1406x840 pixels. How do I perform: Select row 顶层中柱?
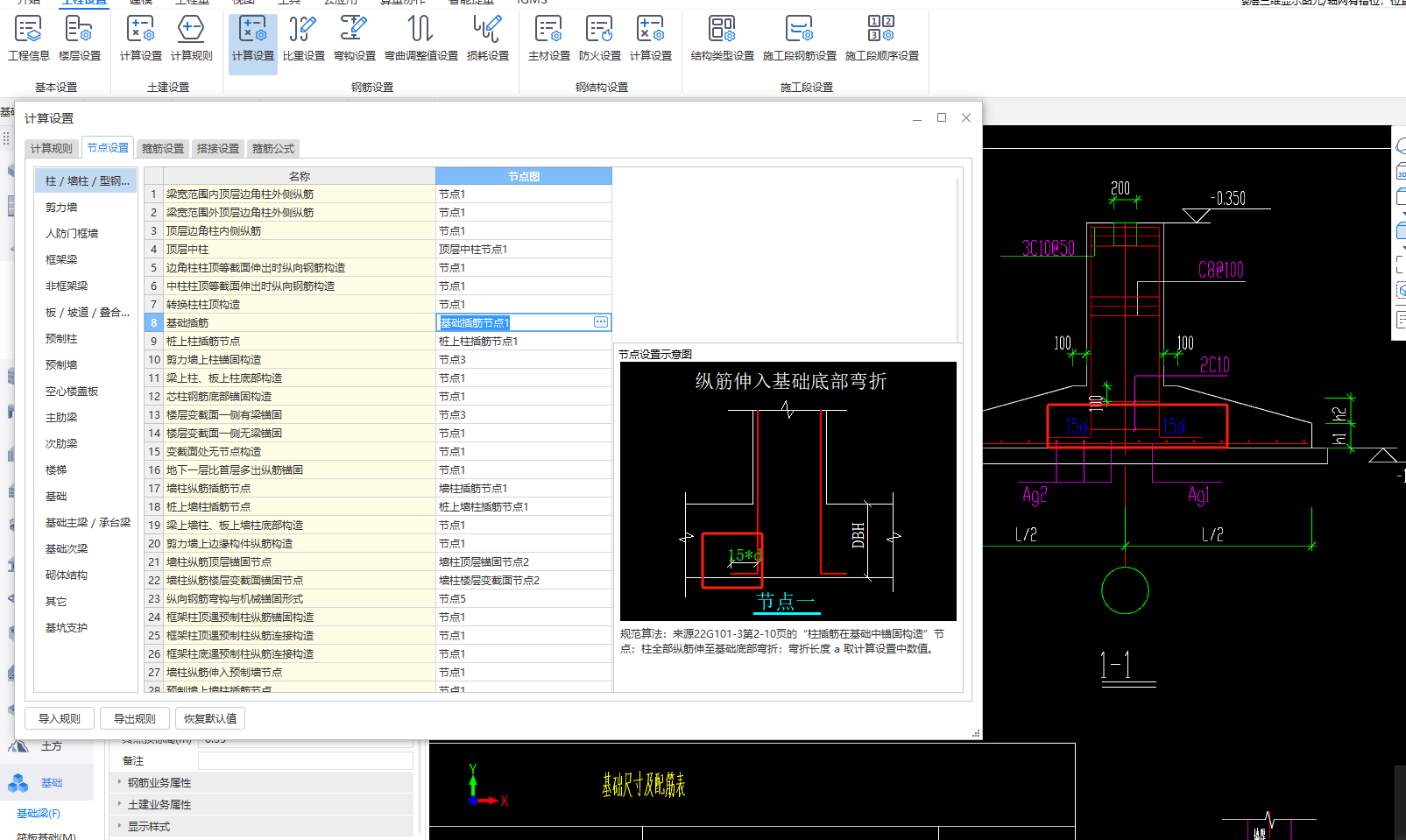pos(378,249)
